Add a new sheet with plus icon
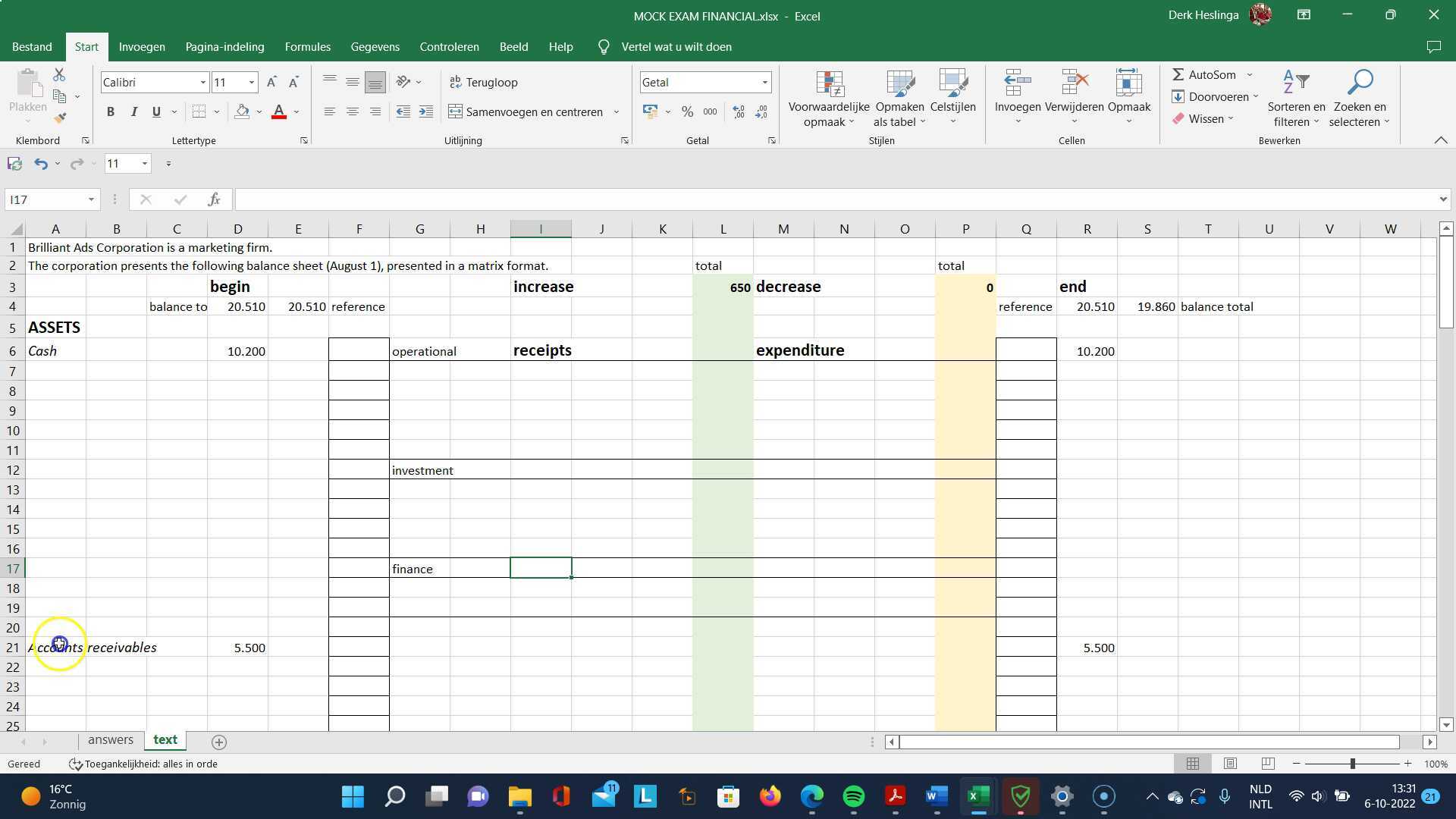The height and width of the screenshot is (819, 1456). tap(219, 742)
